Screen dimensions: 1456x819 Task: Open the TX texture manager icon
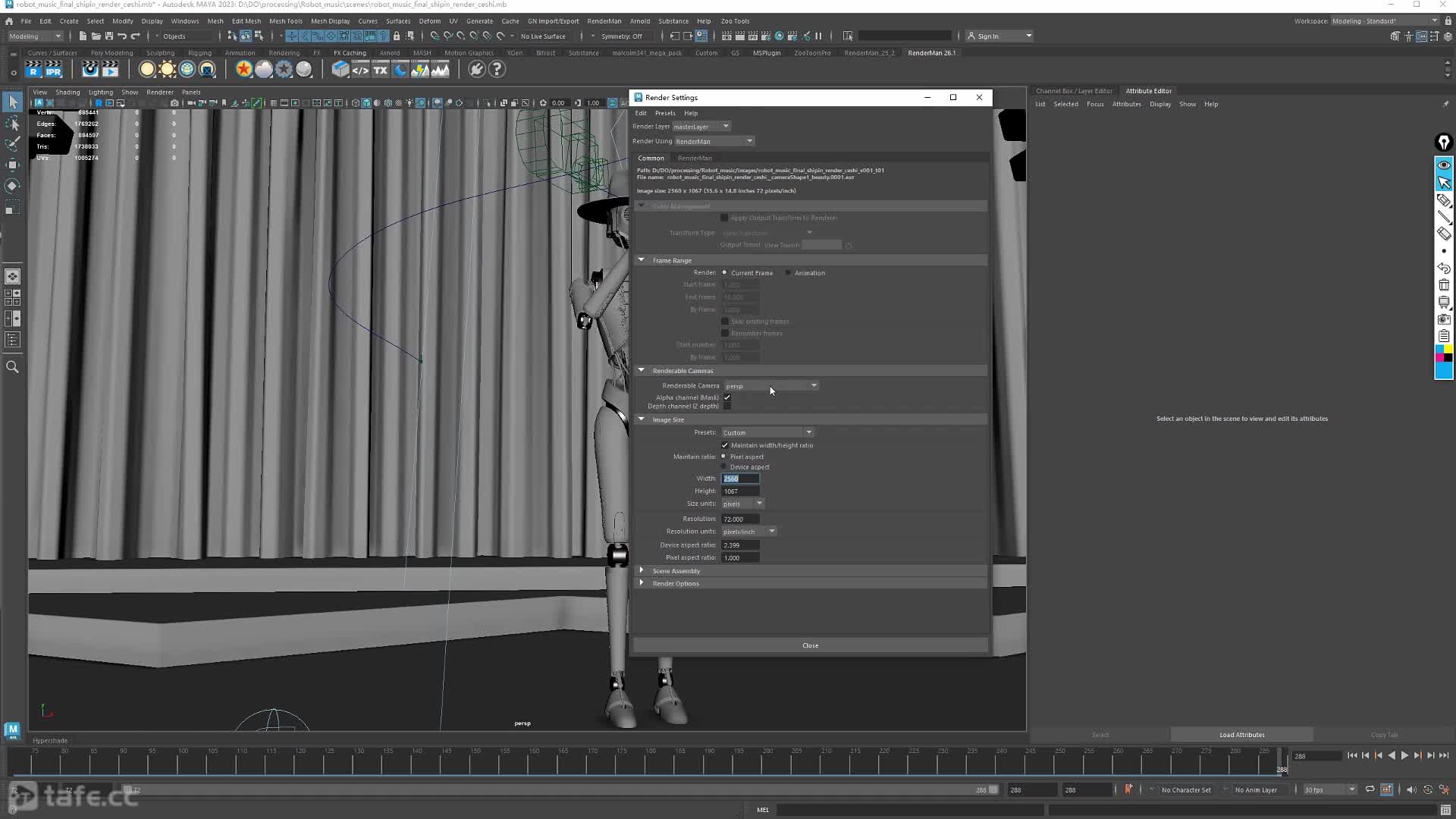[381, 70]
